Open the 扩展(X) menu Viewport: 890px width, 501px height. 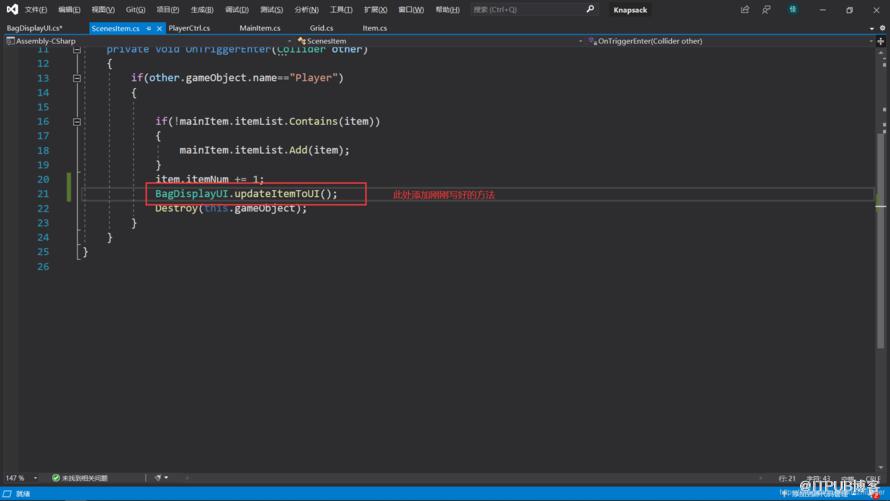[x=375, y=10]
